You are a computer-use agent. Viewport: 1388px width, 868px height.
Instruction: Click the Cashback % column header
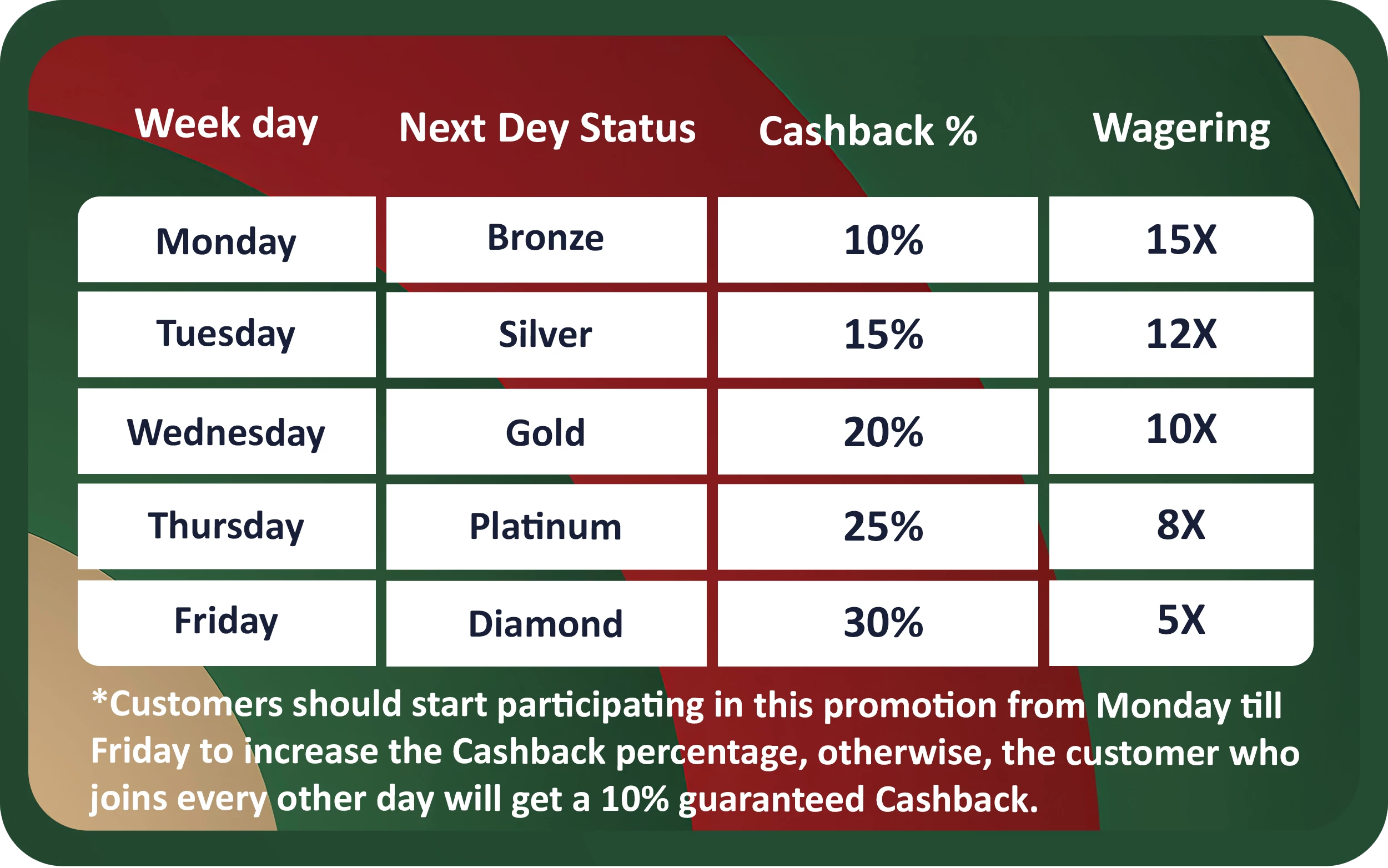coord(868,132)
